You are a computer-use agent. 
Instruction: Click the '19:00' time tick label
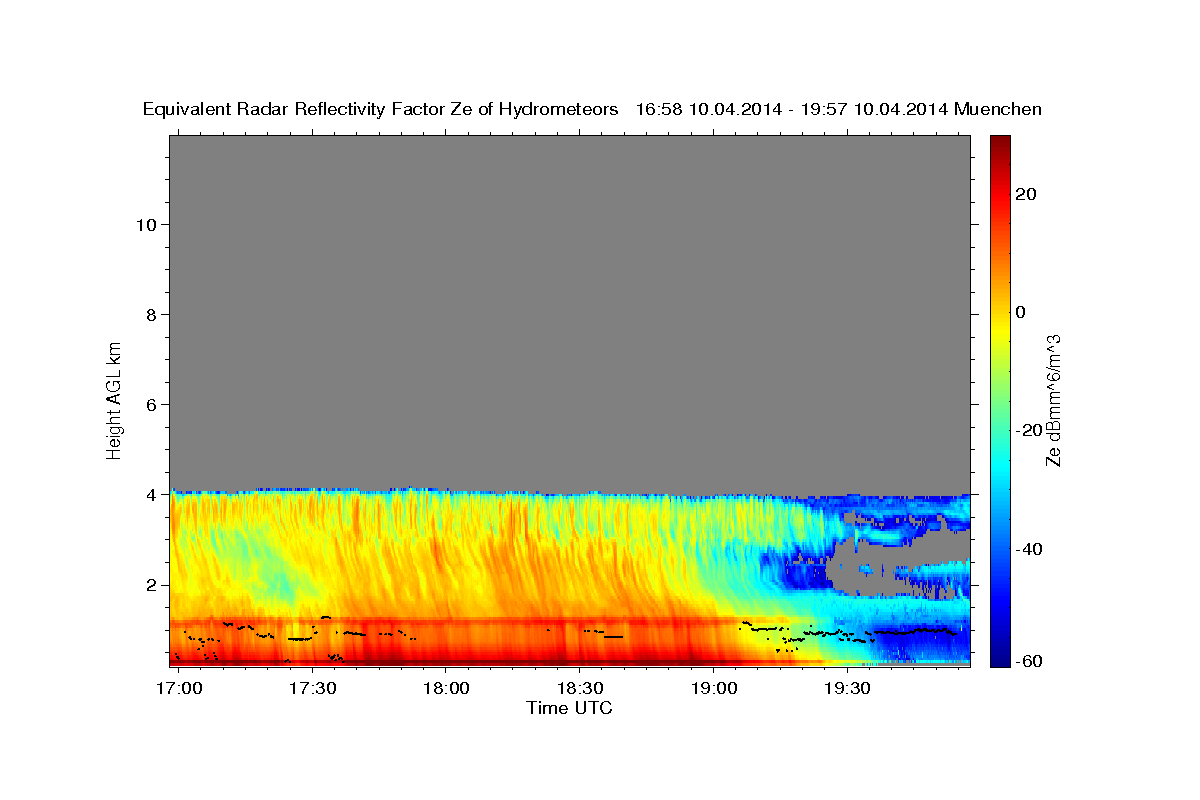713,689
